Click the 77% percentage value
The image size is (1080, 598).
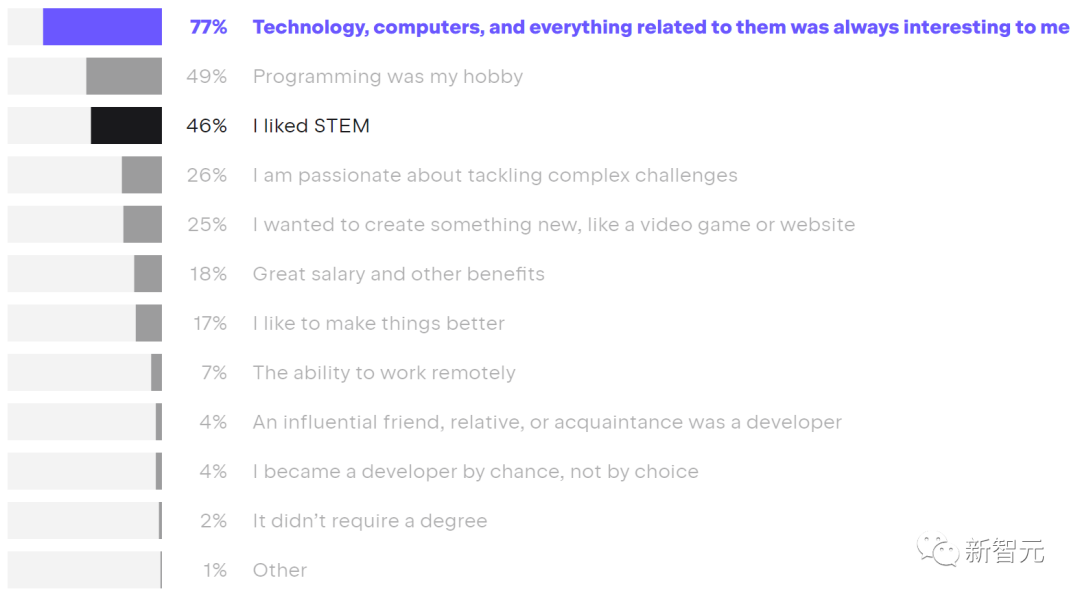point(208,27)
